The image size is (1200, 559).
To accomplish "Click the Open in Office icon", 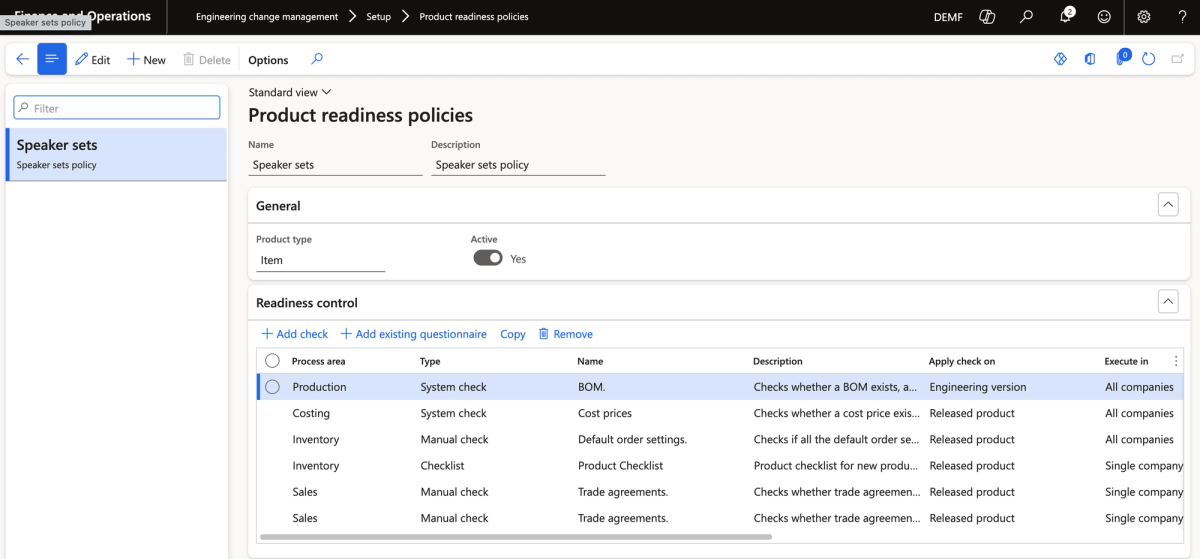I will [1090, 60].
